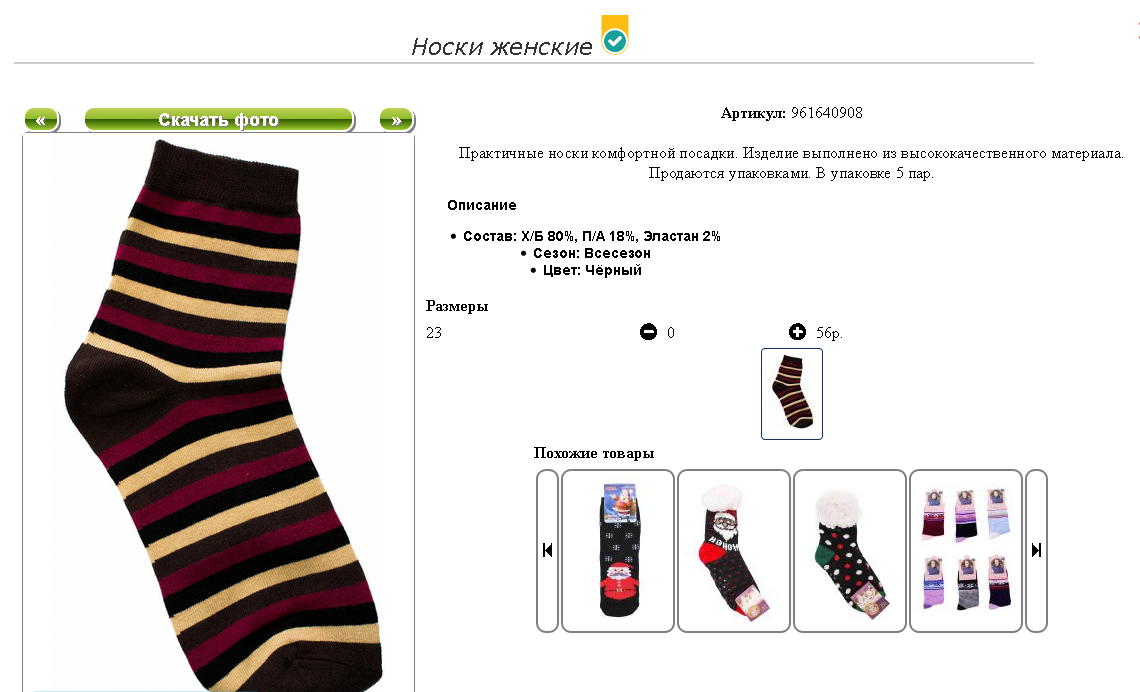Image resolution: width=1140 pixels, height=692 pixels.
Task: Click the Носки женские page title
Action: click(x=502, y=47)
